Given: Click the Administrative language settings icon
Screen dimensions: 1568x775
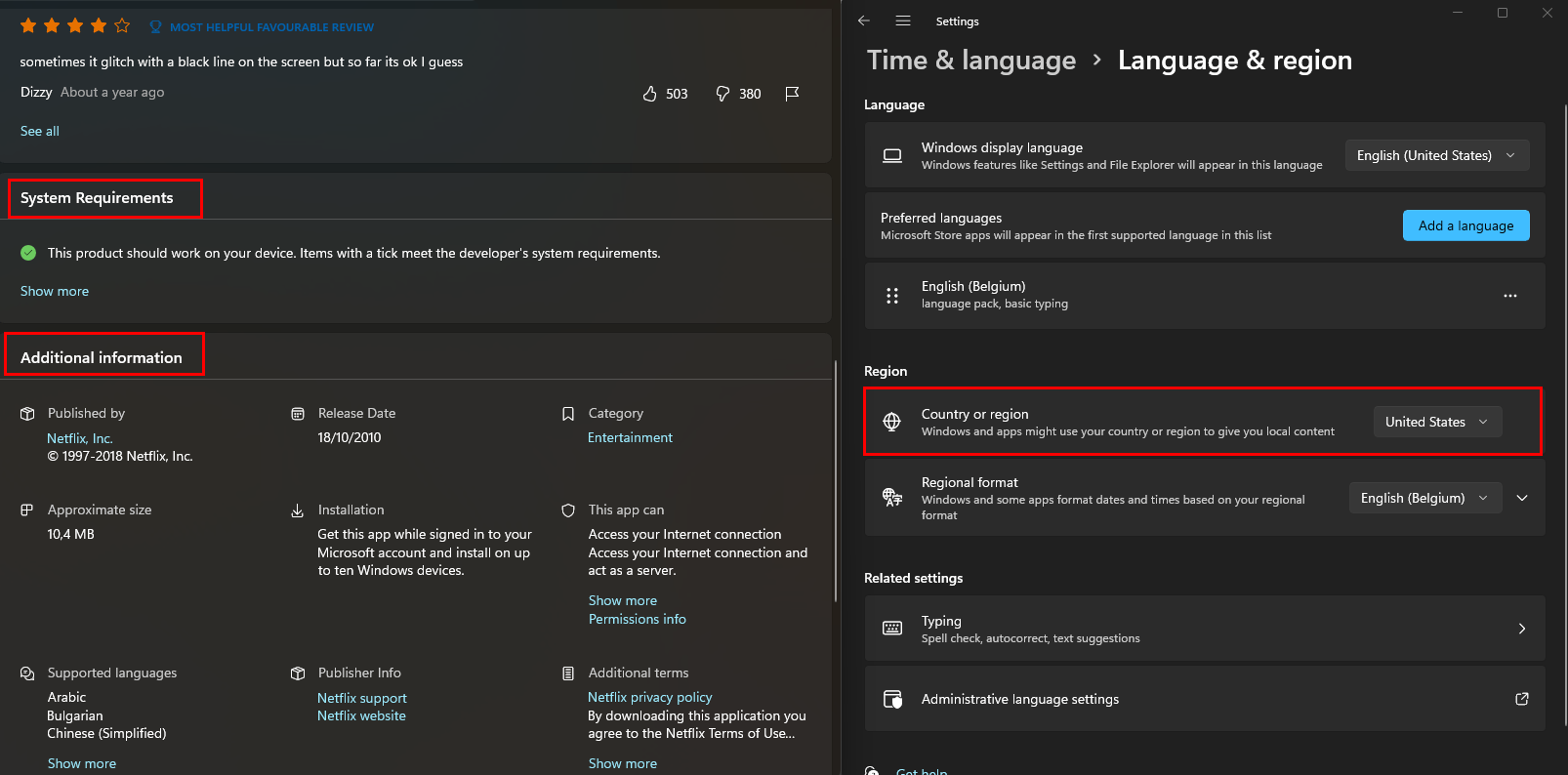Looking at the screenshot, I should click(892, 699).
